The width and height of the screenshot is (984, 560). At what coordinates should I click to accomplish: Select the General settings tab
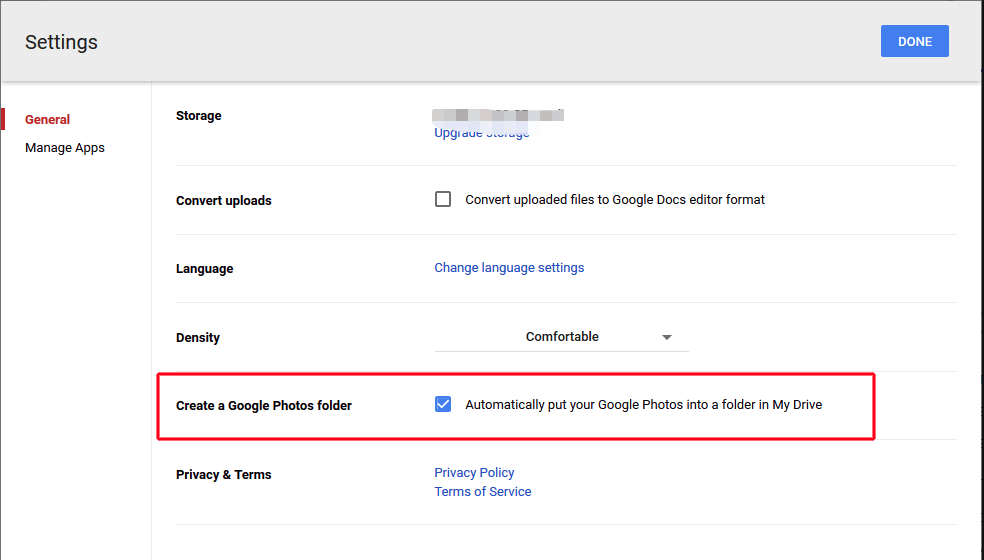47,119
